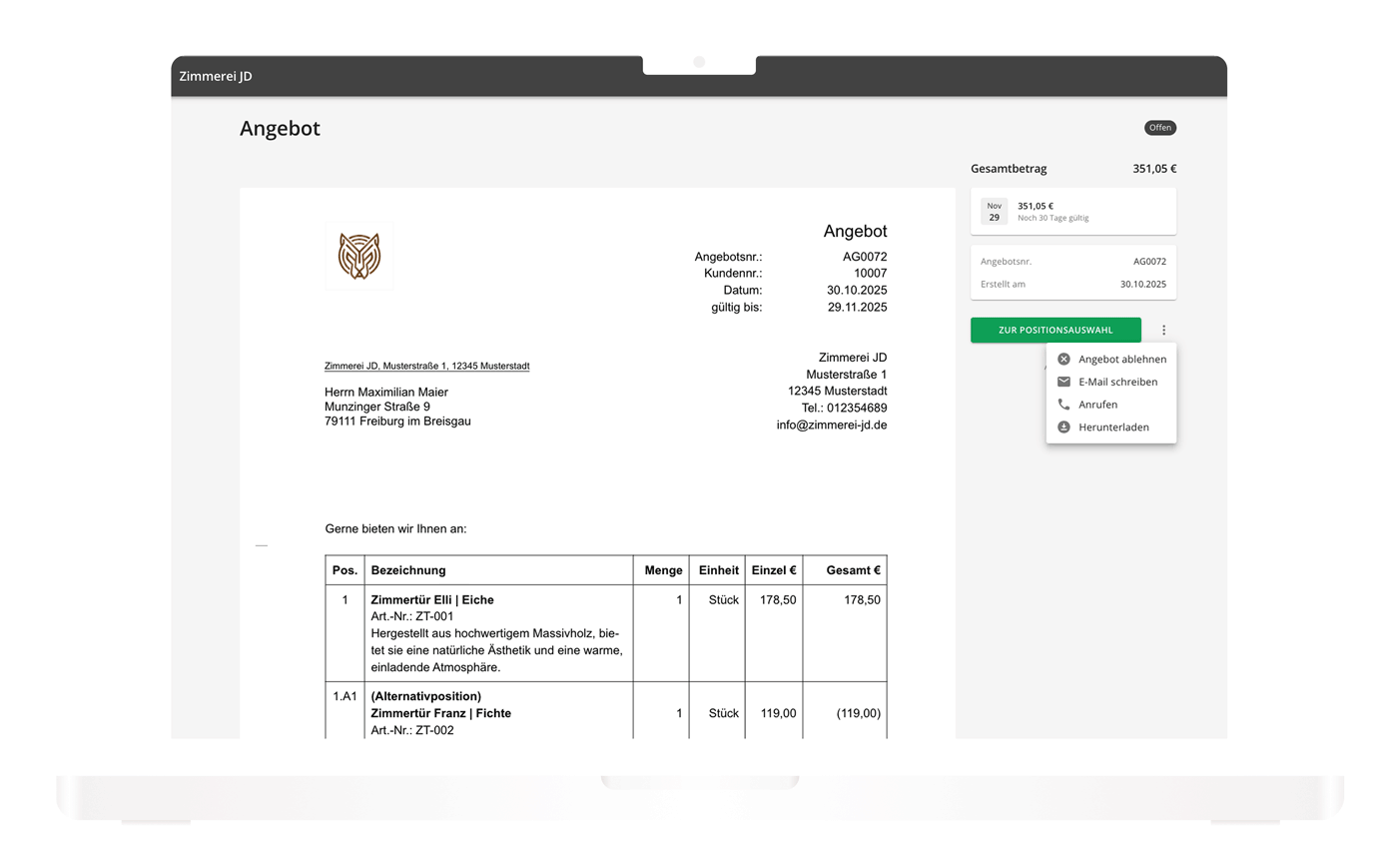Click the Angebotsnr. AG0072 row in sidebar
The width and height of the screenshot is (1400, 865).
point(1072,262)
